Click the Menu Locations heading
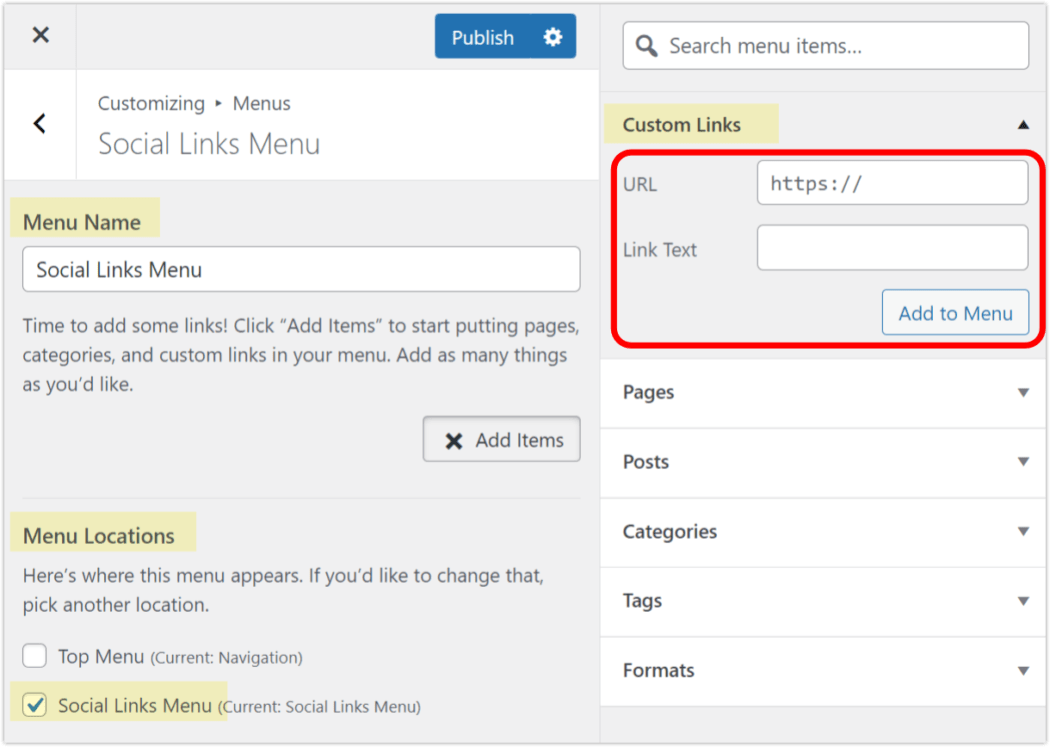 pos(99,535)
